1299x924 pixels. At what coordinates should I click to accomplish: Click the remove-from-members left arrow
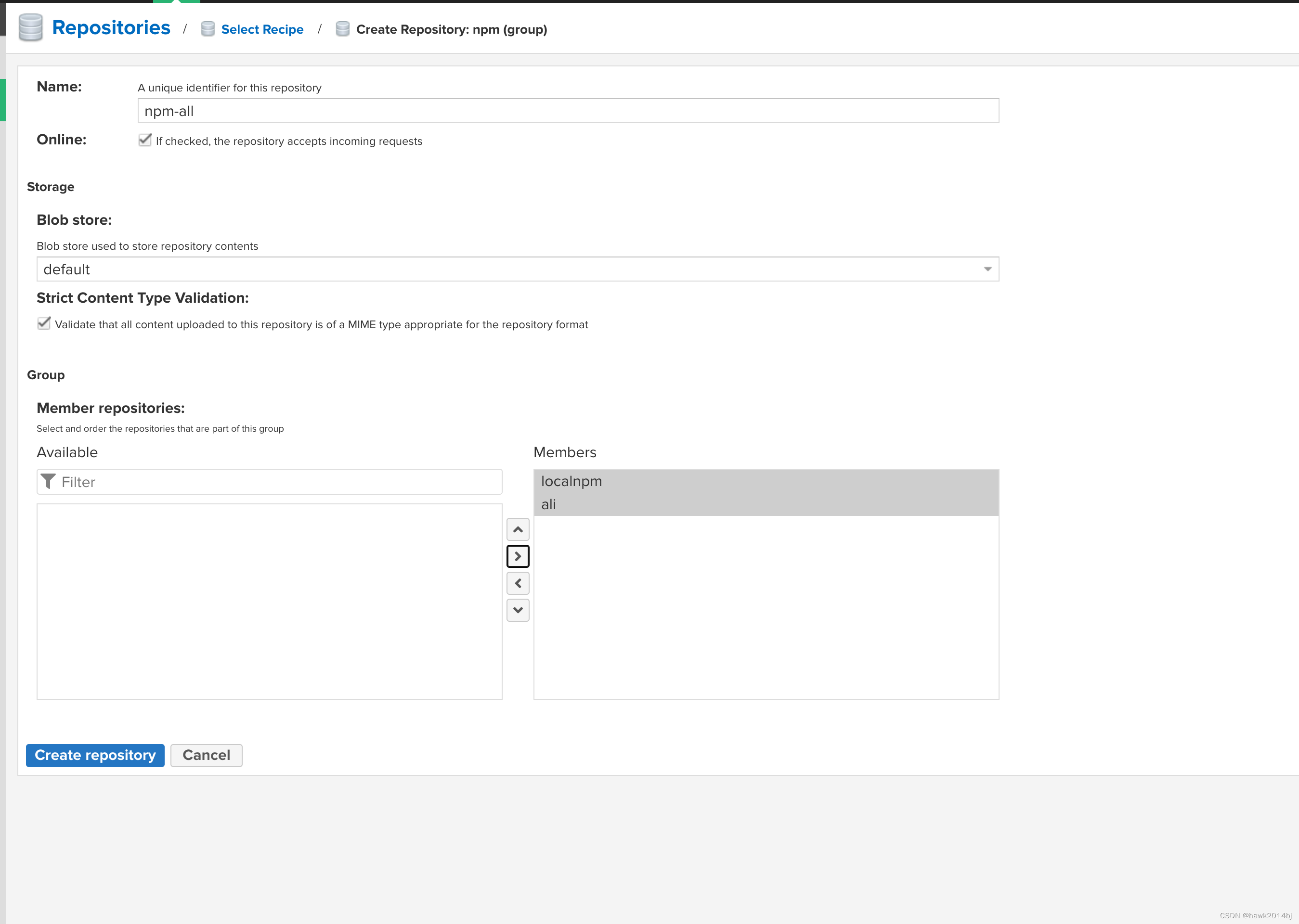[518, 583]
